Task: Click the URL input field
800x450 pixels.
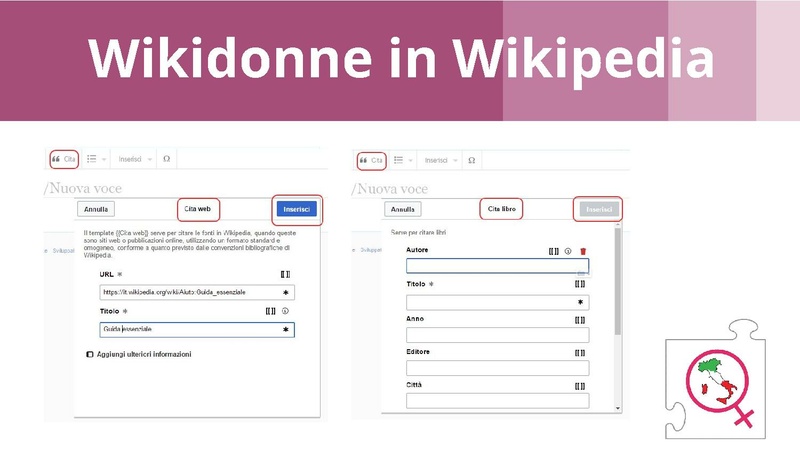Action: [x=197, y=292]
